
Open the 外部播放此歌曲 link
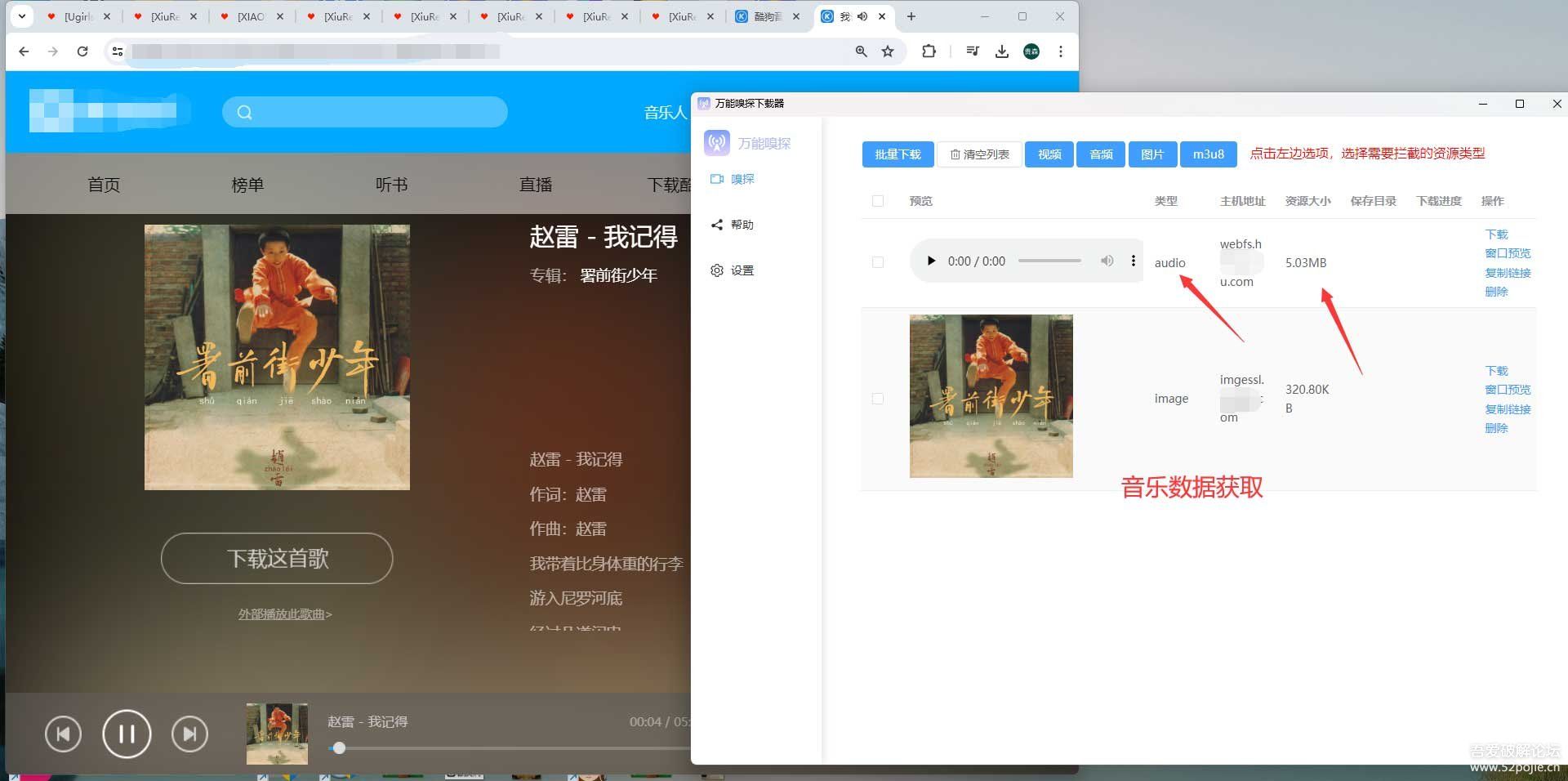pyautogui.click(x=284, y=614)
